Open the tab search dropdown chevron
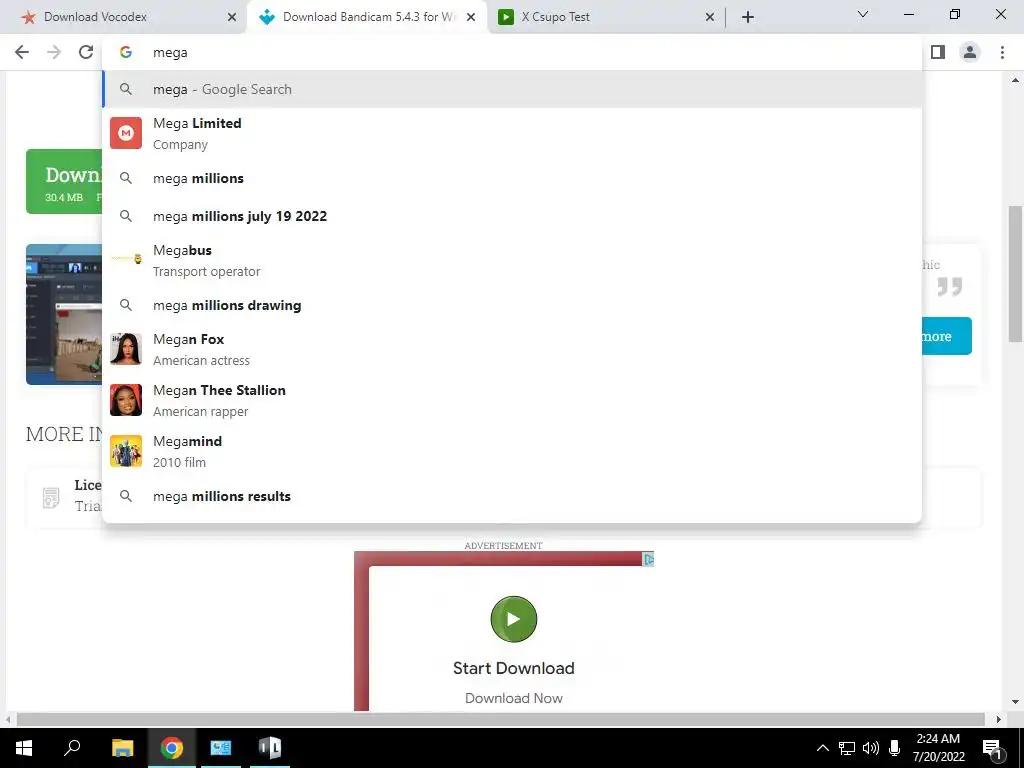Viewport: 1024px width, 768px height. click(x=863, y=14)
